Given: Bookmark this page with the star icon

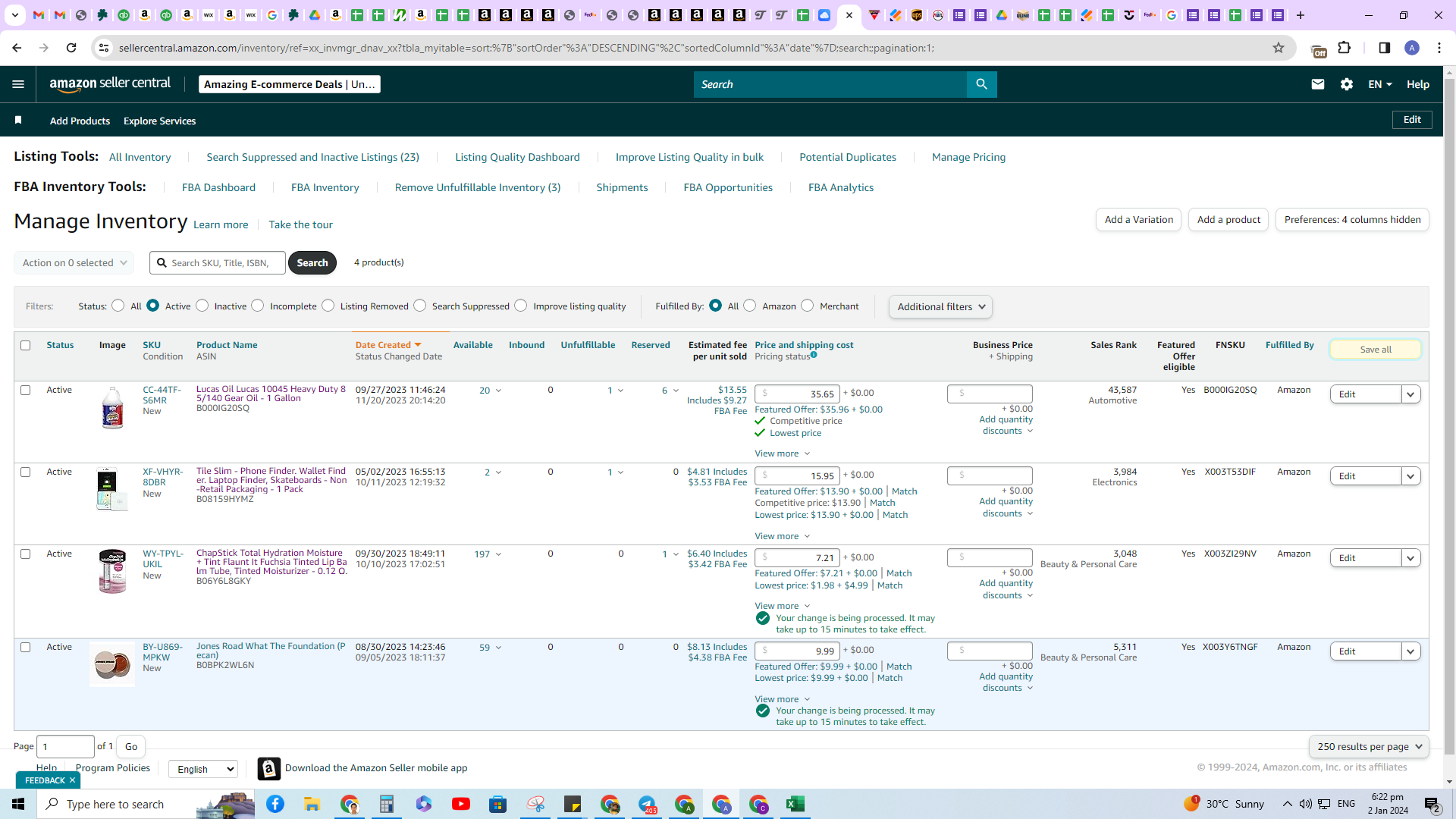Looking at the screenshot, I should (x=1279, y=48).
